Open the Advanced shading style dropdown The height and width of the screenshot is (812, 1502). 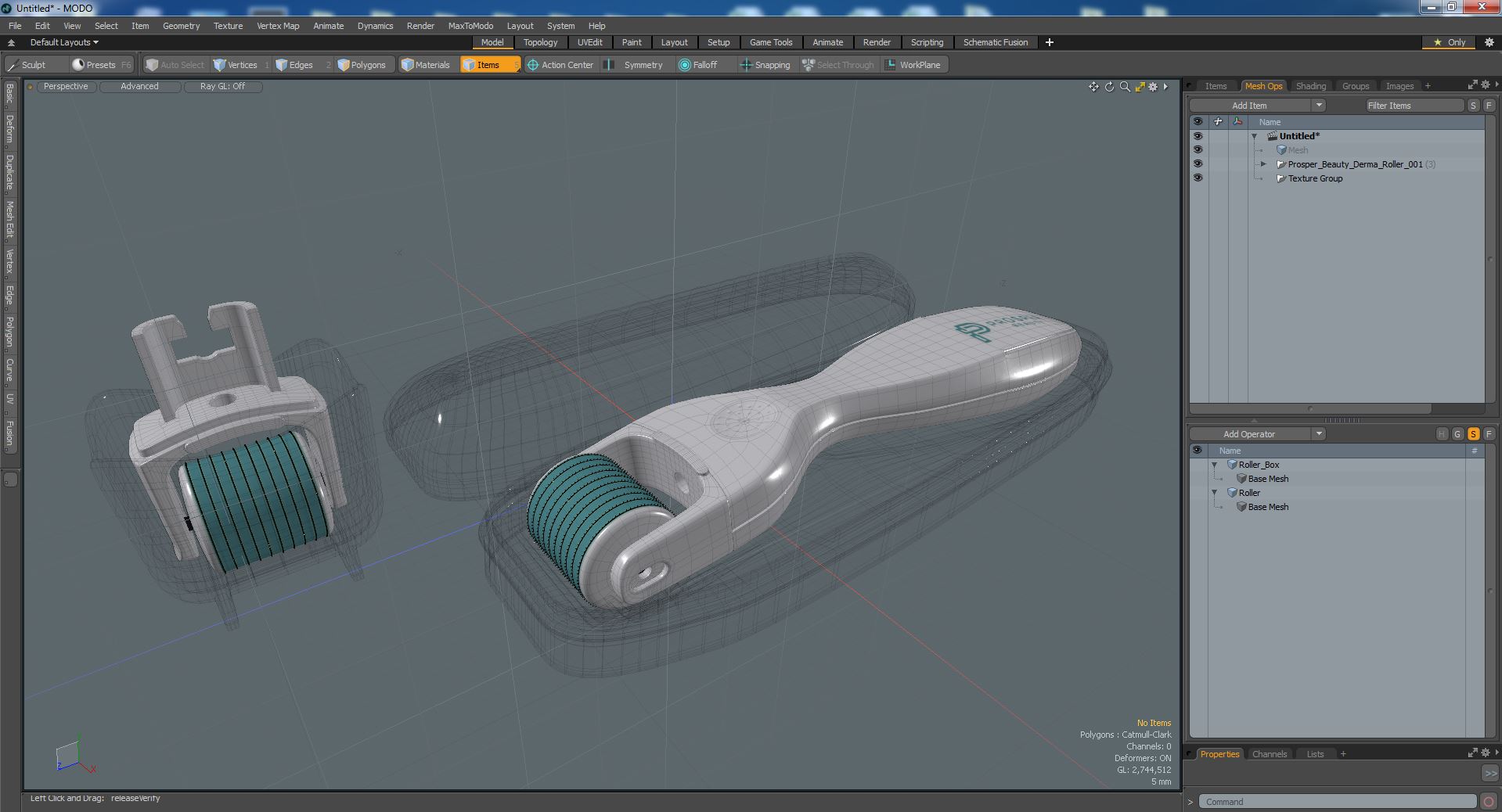(x=139, y=87)
